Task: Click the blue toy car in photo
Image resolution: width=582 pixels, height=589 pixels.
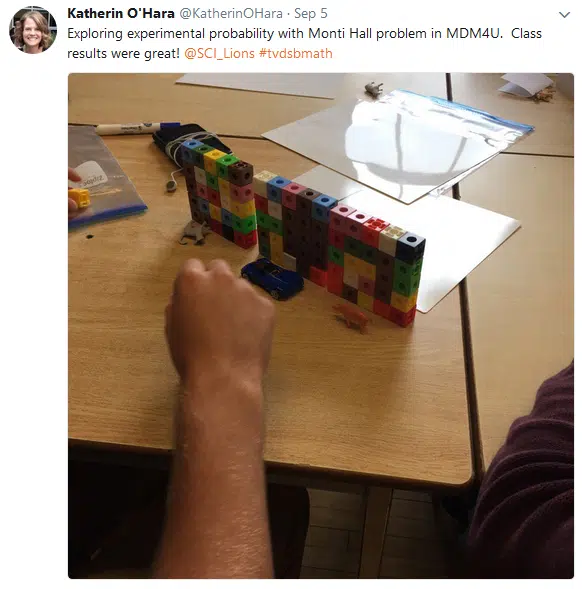Action: tap(273, 278)
